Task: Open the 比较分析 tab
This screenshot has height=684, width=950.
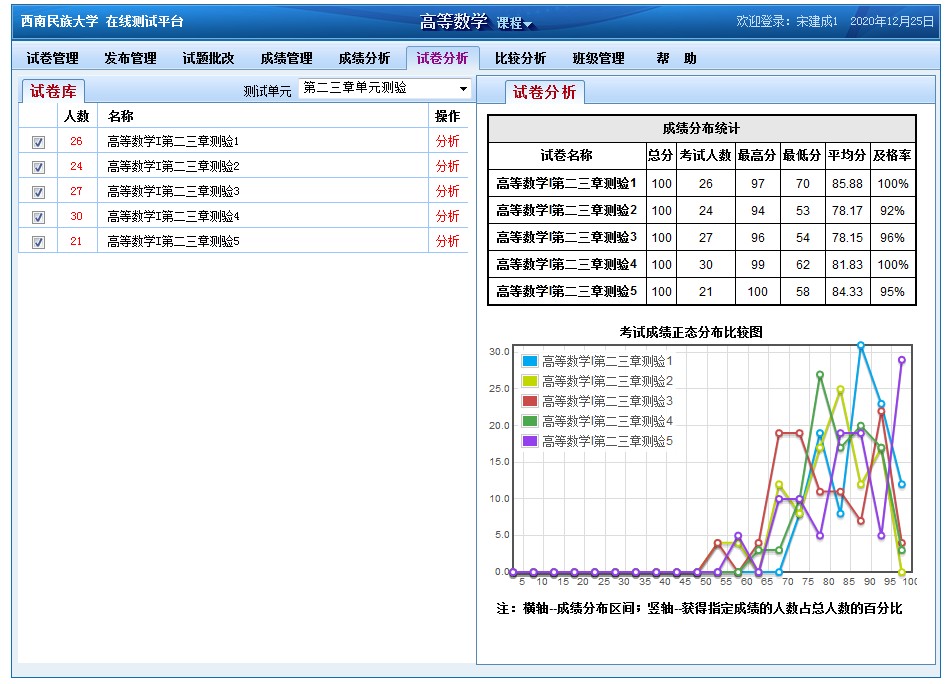Action: pyautogui.click(x=520, y=59)
